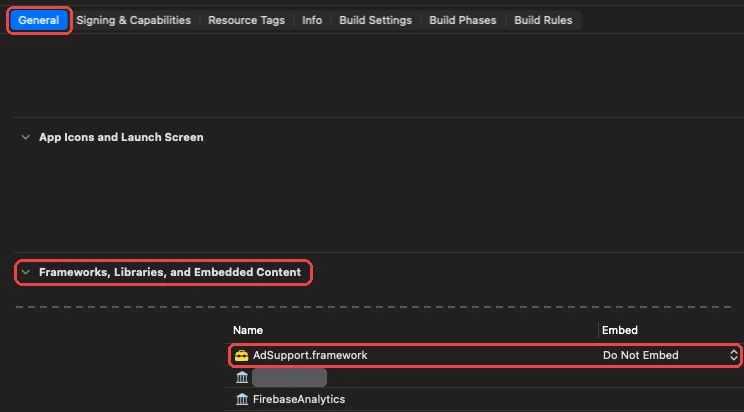Viewport: 744px width, 412px height.
Task: Select the FirebaseAnalytics library row
Action: click(x=484, y=399)
